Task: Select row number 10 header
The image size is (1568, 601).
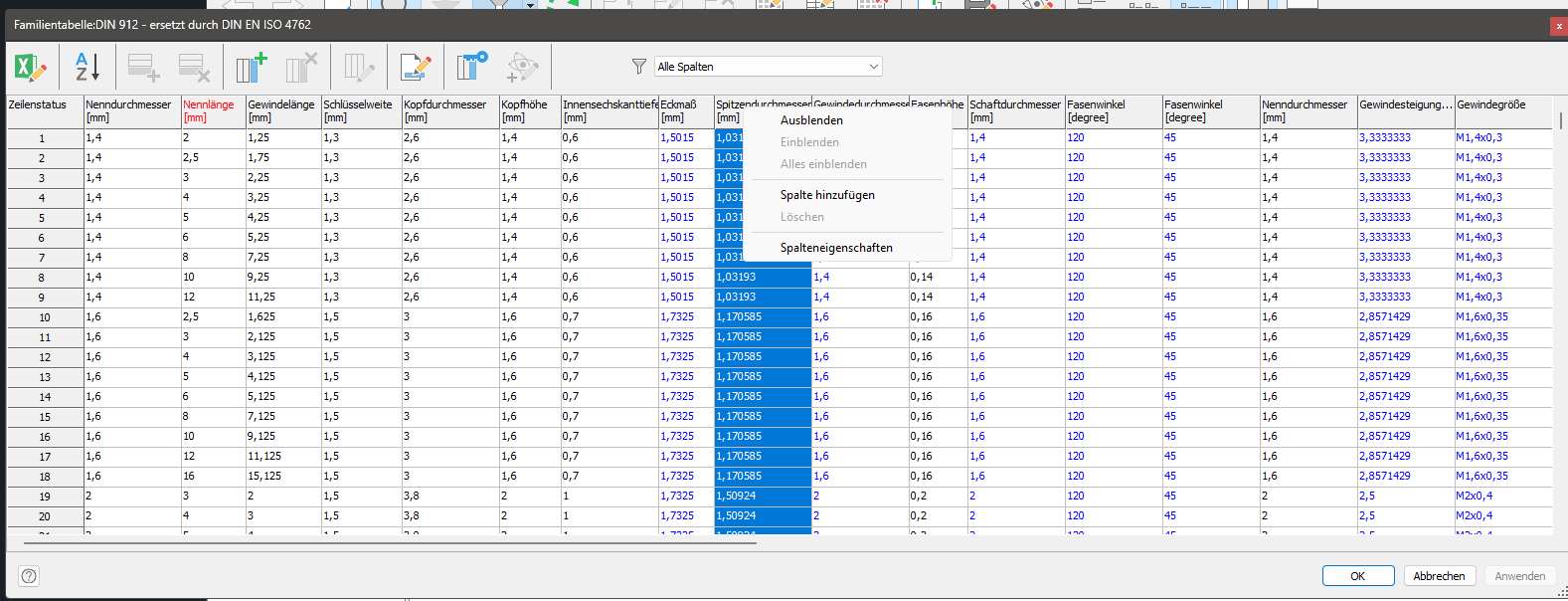Action: point(45,317)
